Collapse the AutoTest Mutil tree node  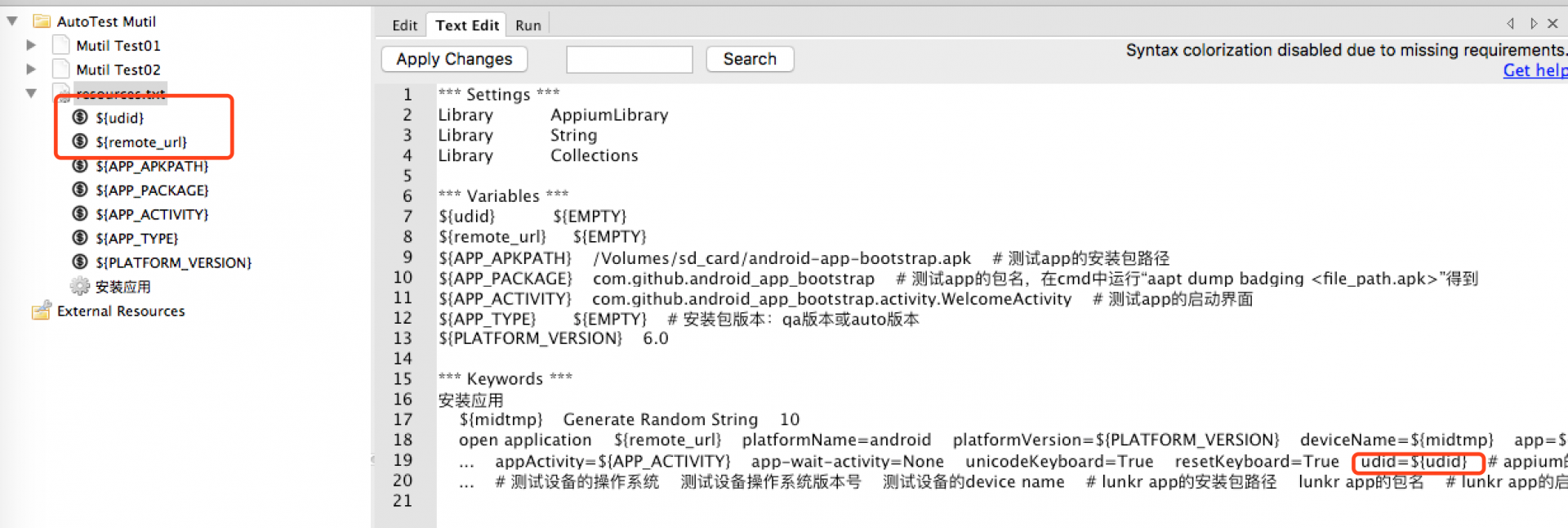(12, 21)
